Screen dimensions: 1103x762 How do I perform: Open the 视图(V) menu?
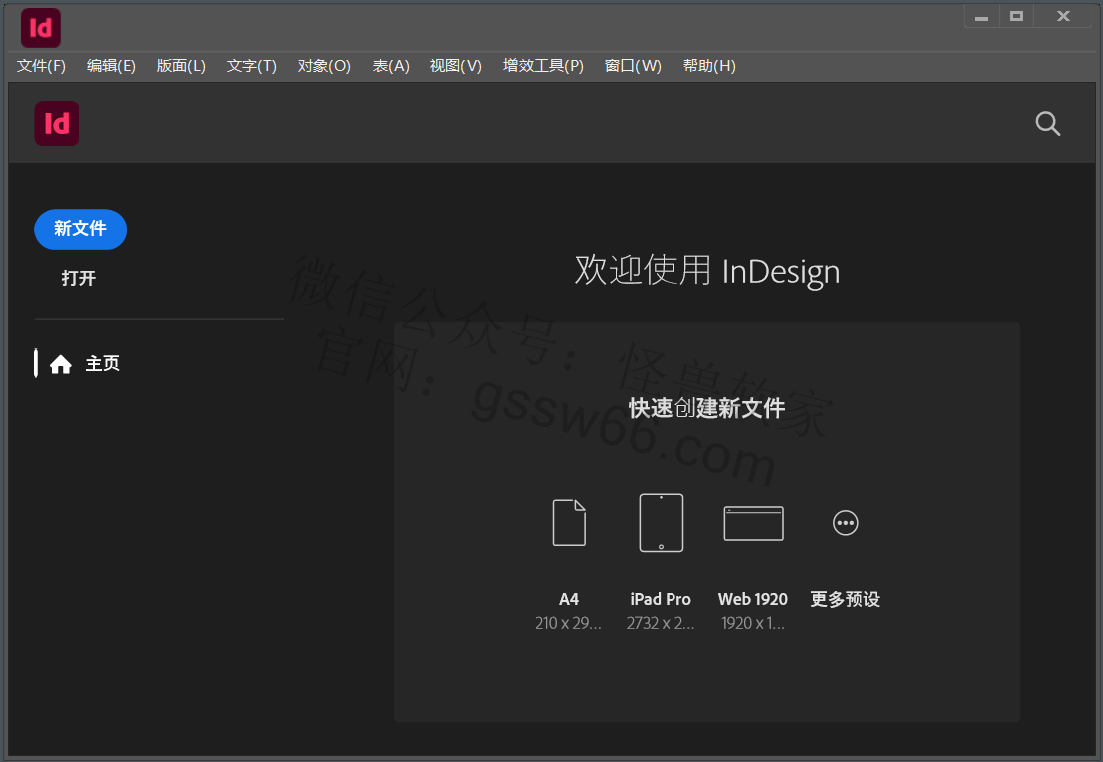(x=455, y=66)
